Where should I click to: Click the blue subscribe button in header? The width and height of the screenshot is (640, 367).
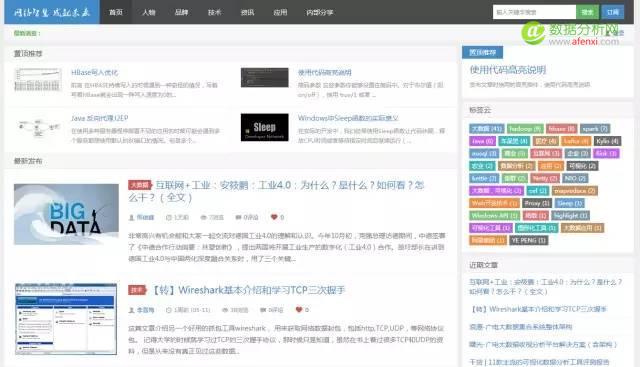point(613,12)
